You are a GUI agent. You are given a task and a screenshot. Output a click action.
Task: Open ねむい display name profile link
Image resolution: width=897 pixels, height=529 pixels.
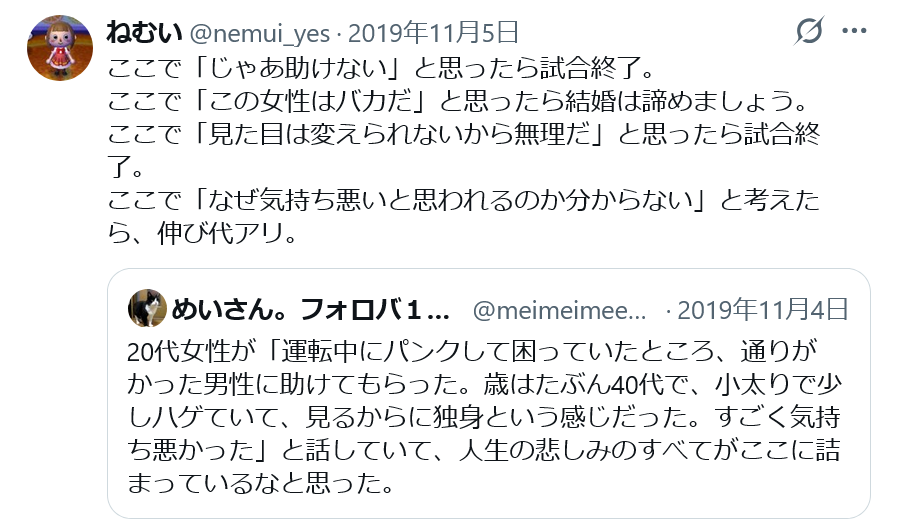point(144,32)
